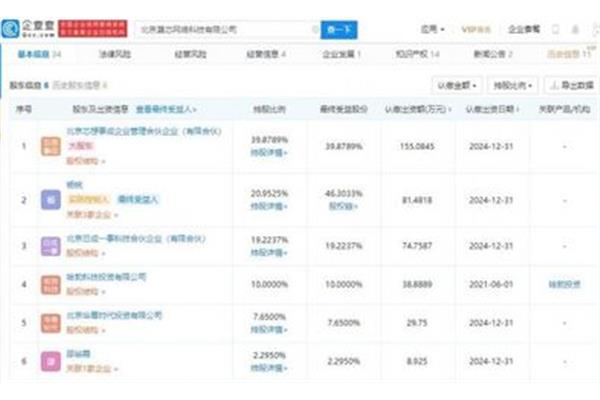Open 股权链 under 46.3033%
This screenshot has width=600, height=400.
343,207
